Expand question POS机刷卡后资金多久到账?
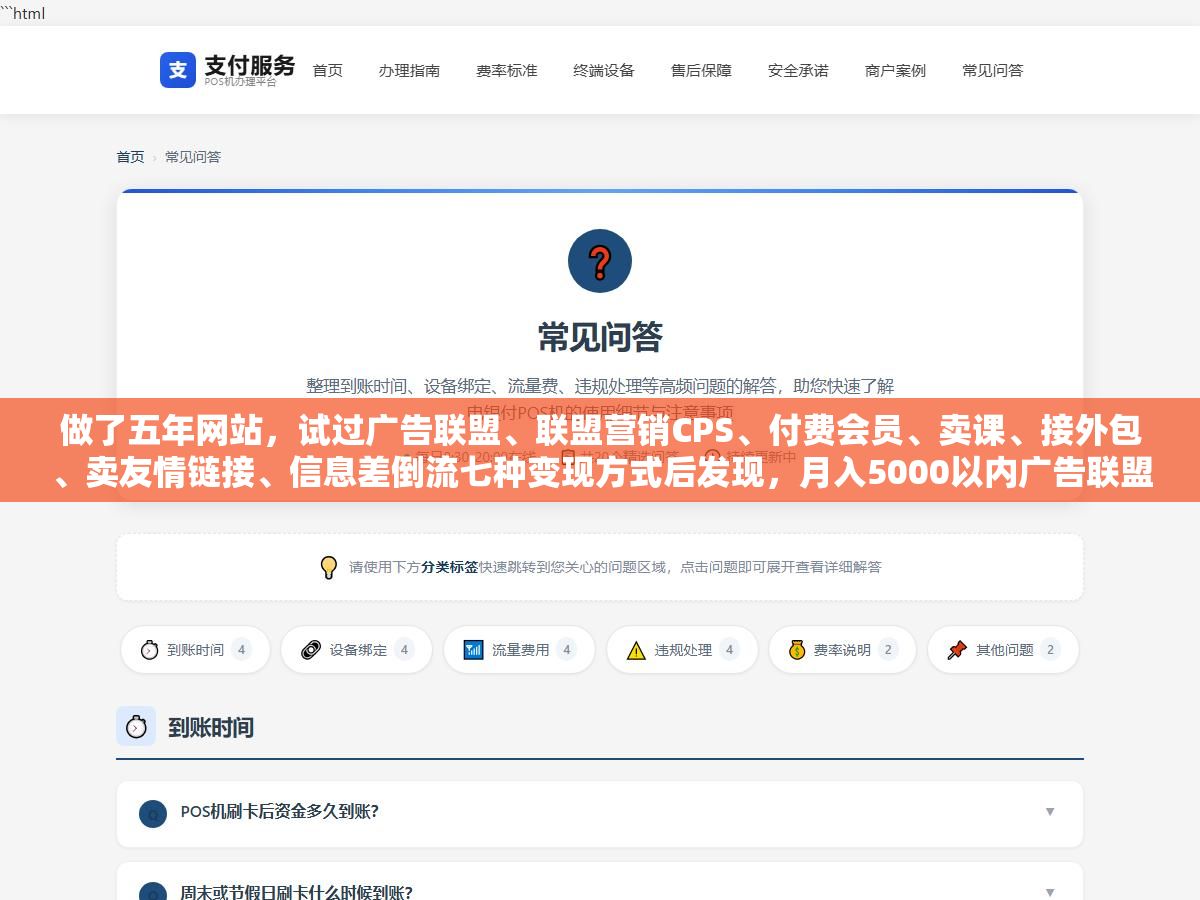Screen dimensions: 1200x900 coord(600,812)
